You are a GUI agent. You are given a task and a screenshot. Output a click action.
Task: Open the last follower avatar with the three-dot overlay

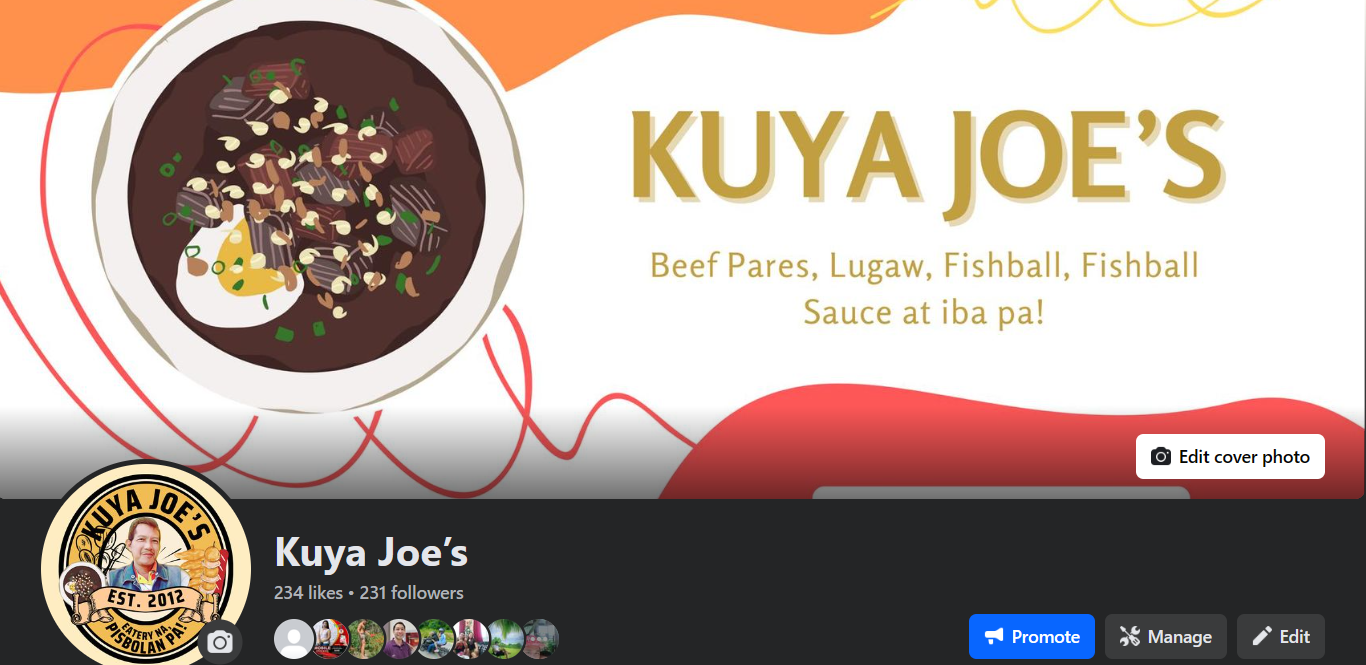540,638
